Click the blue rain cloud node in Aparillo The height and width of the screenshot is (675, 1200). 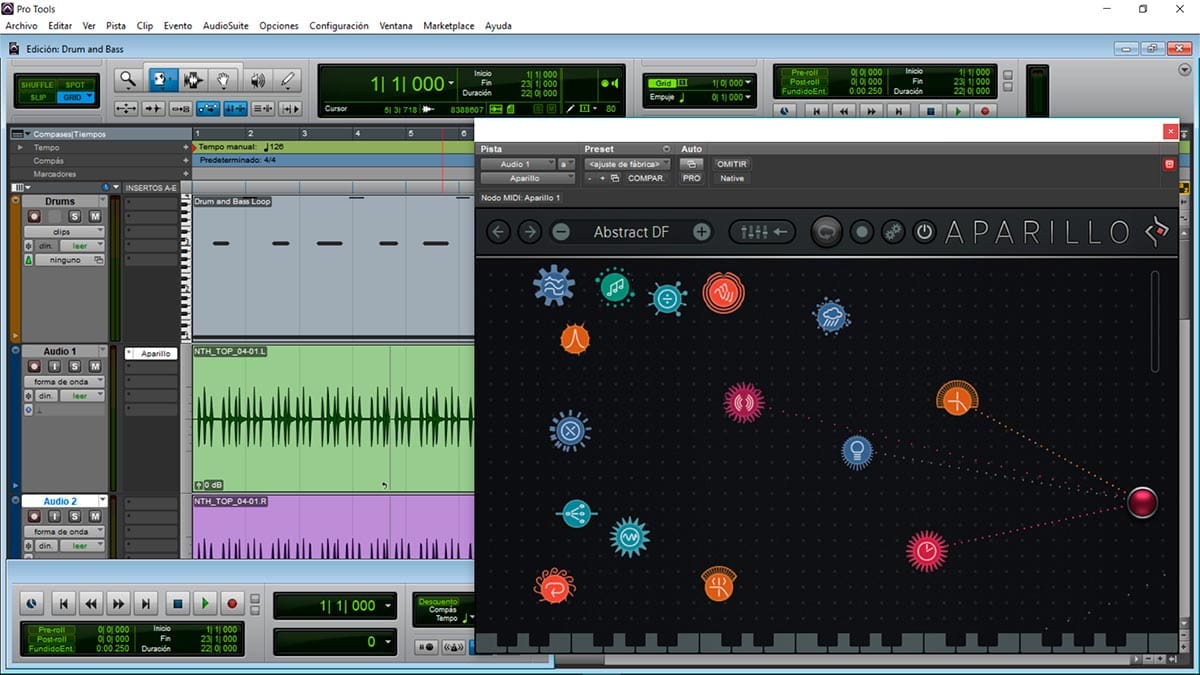(x=832, y=317)
